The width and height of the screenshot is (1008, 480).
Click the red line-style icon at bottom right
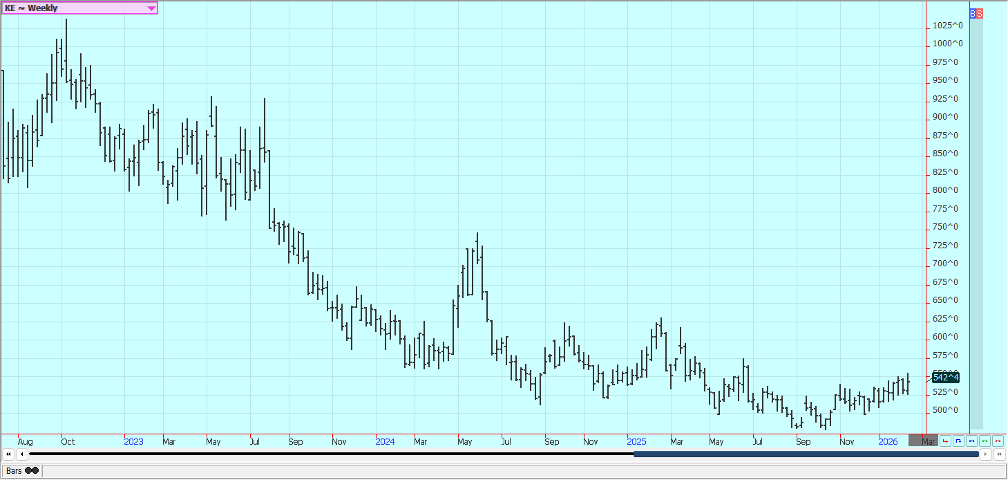pyautogui.click(x=945, y=440)
